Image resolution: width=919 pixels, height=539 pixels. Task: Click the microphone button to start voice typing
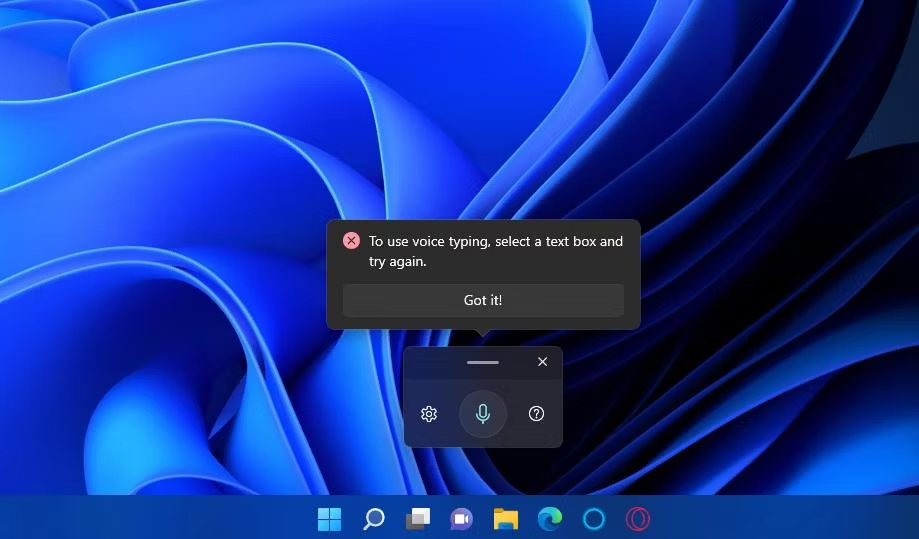483,414
